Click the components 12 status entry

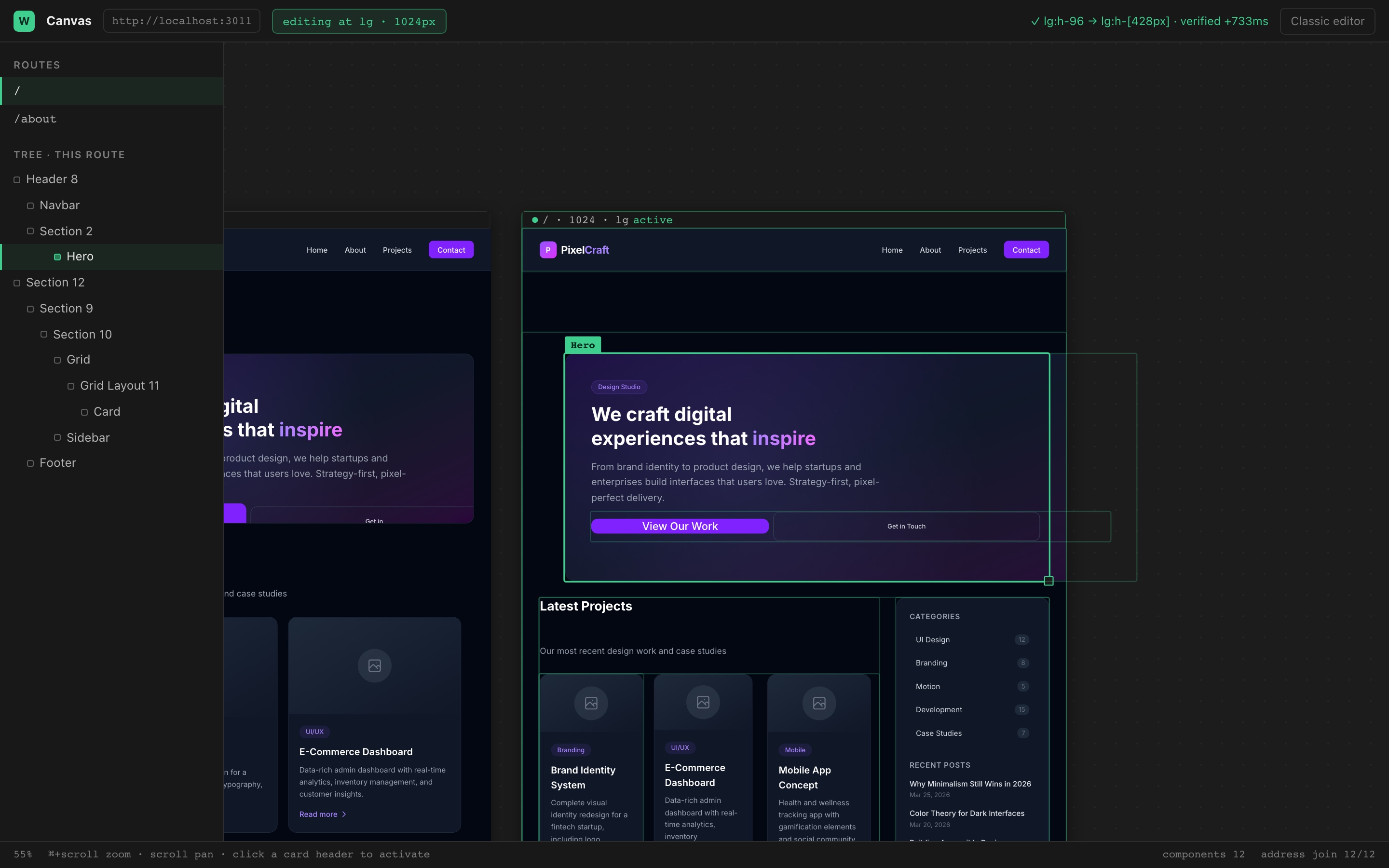1204,854
